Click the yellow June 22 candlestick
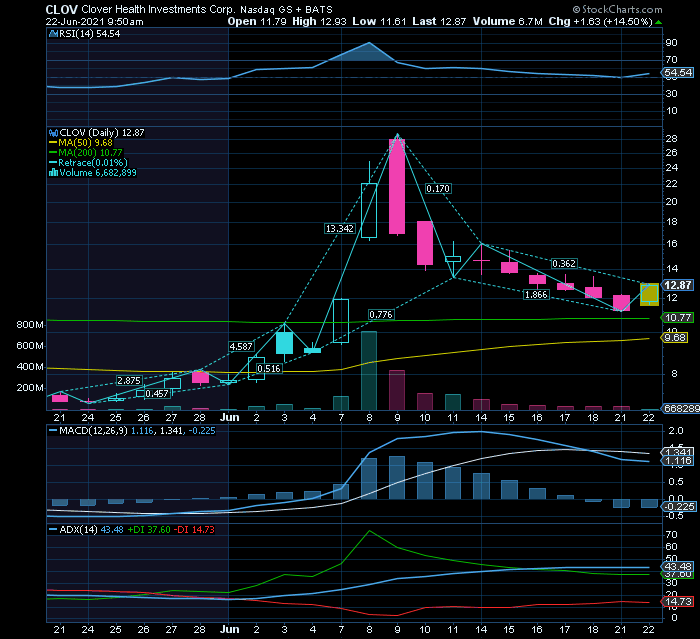Image resolution: width=700 pixels, height=639 pixels. [x=649, y=295]
